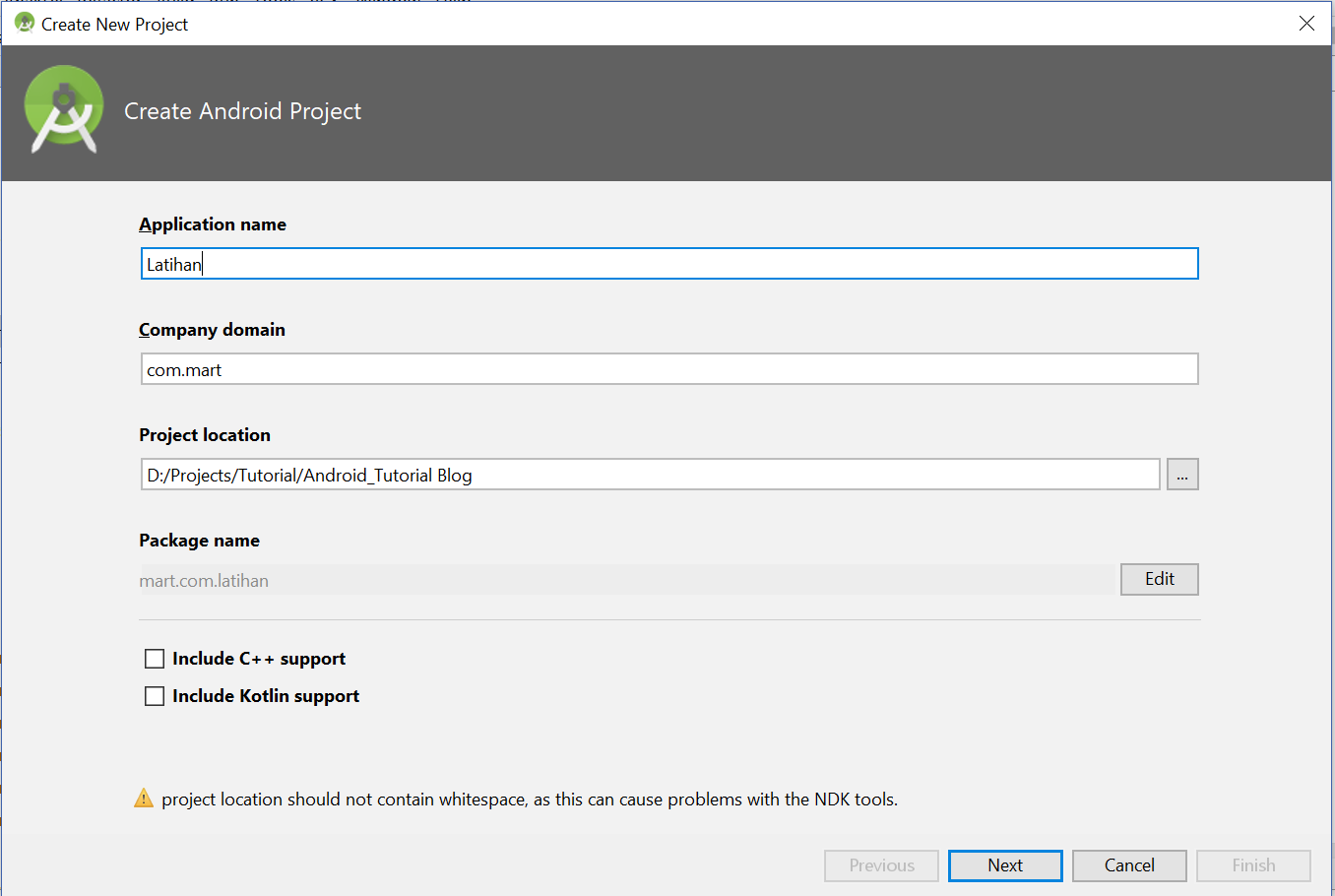The width and height of the screenshot is (1335, 896).
Task: Click the NDK whitespace warning message
Action: click(x=527, y=799)
